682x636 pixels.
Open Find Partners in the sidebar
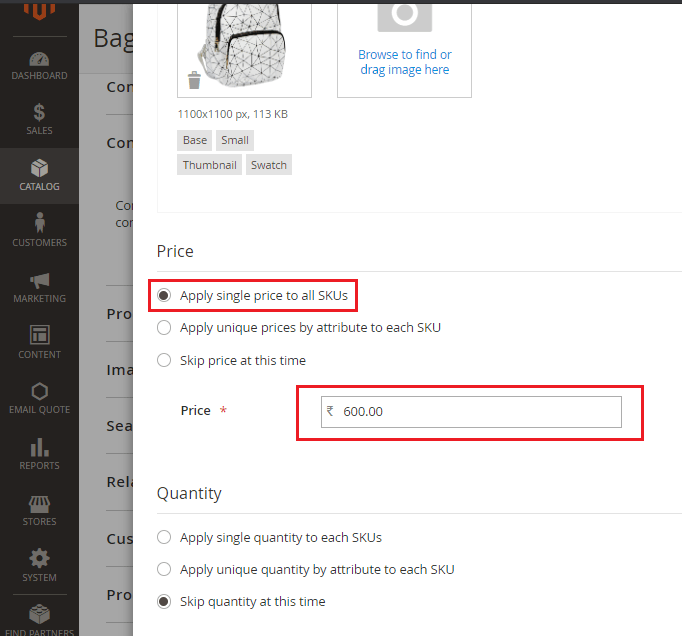(39, 620)
